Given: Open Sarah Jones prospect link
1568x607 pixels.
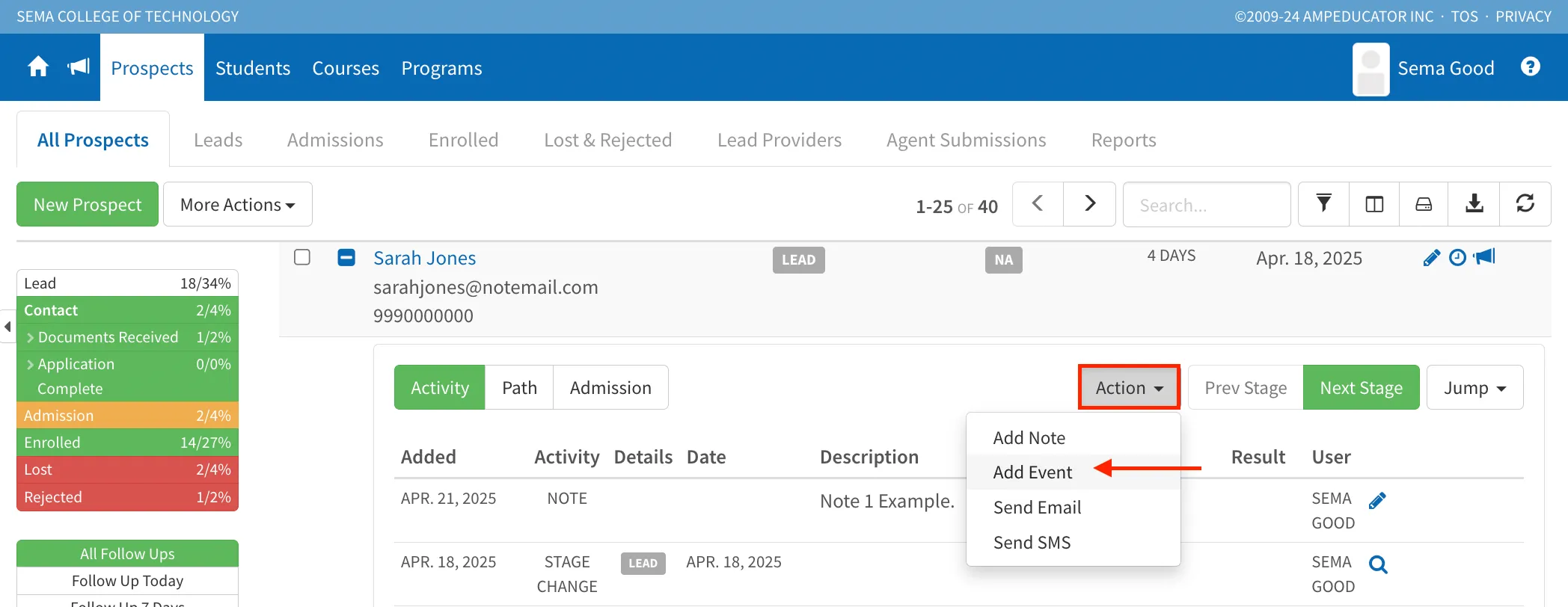Looking at the screenshot, I should (424, 258).
